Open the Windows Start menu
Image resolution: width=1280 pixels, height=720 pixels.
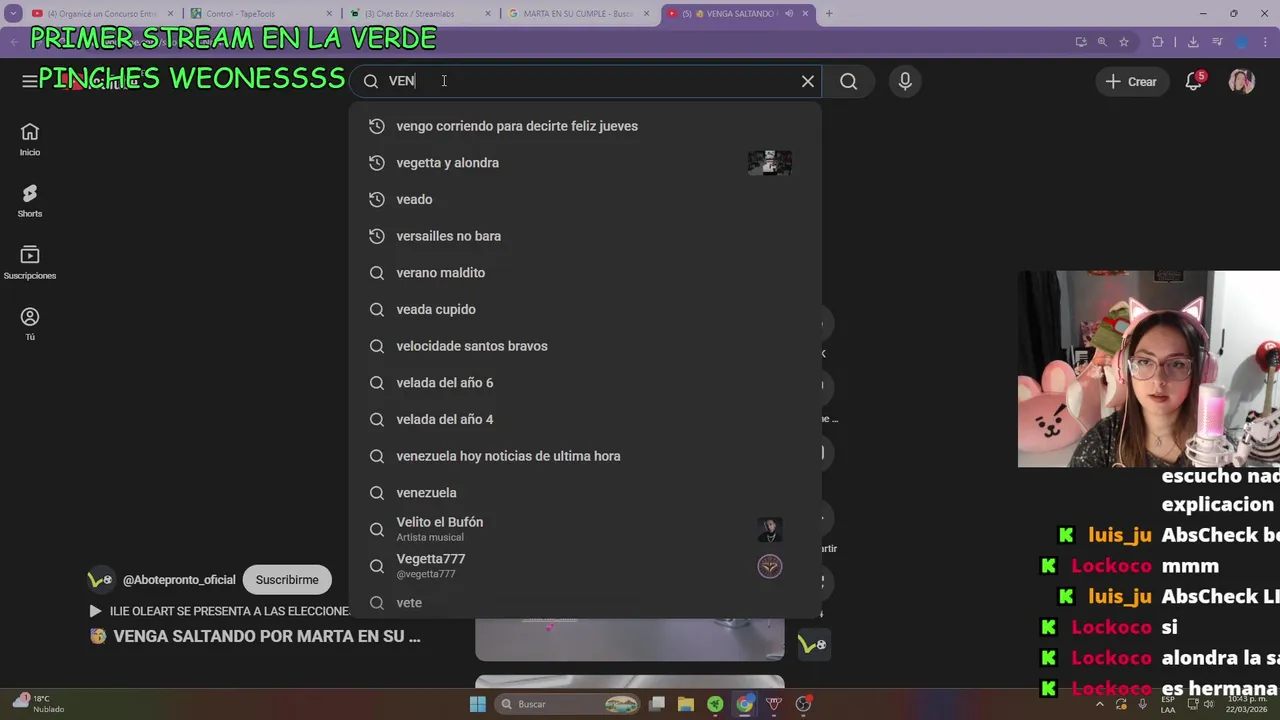point(478,704)
